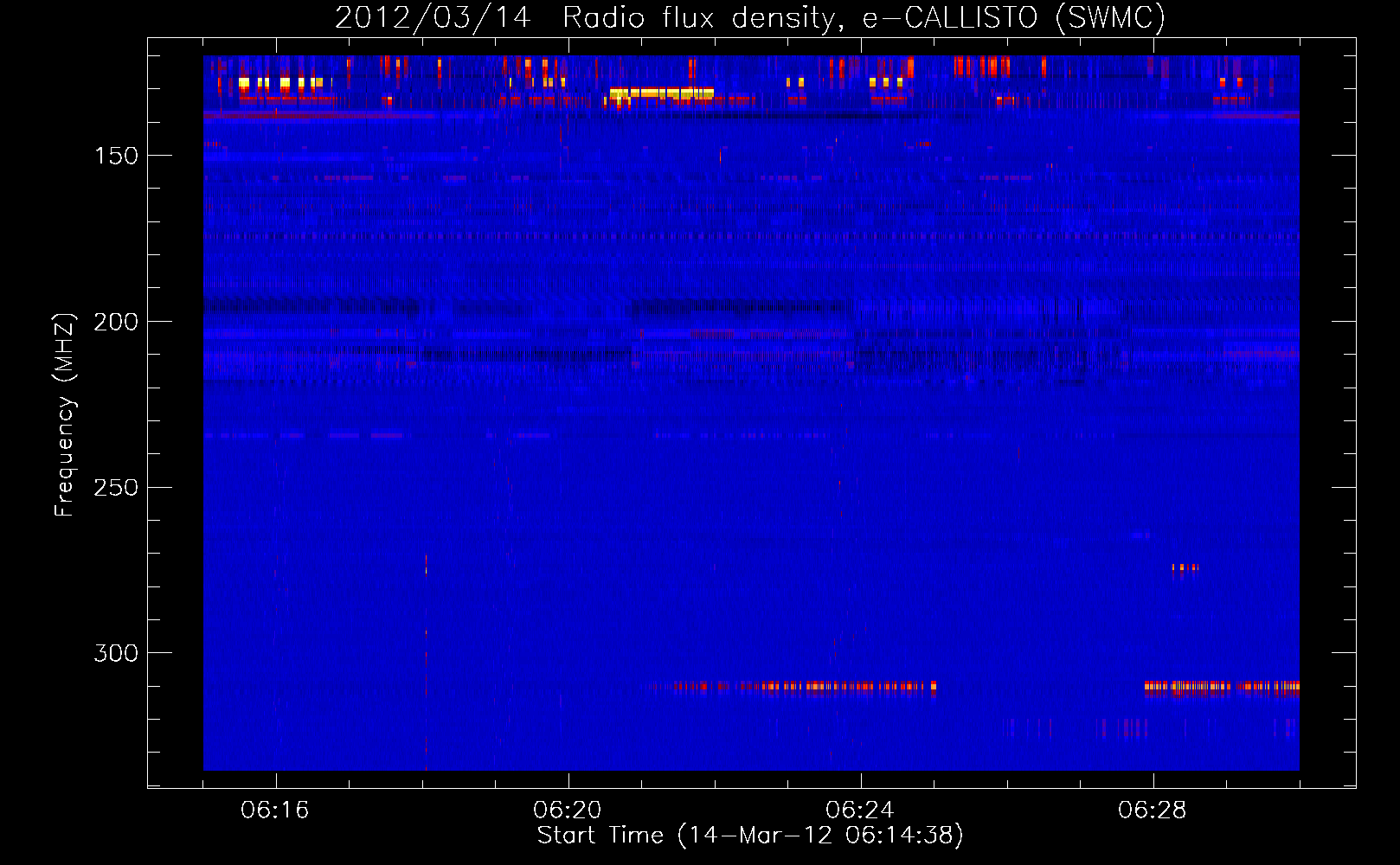The image size is (1400, 865).
Task: Click the plot title "Radio flux density, e-CALLISTO (SWMC)"
Action: coord(864,18)
